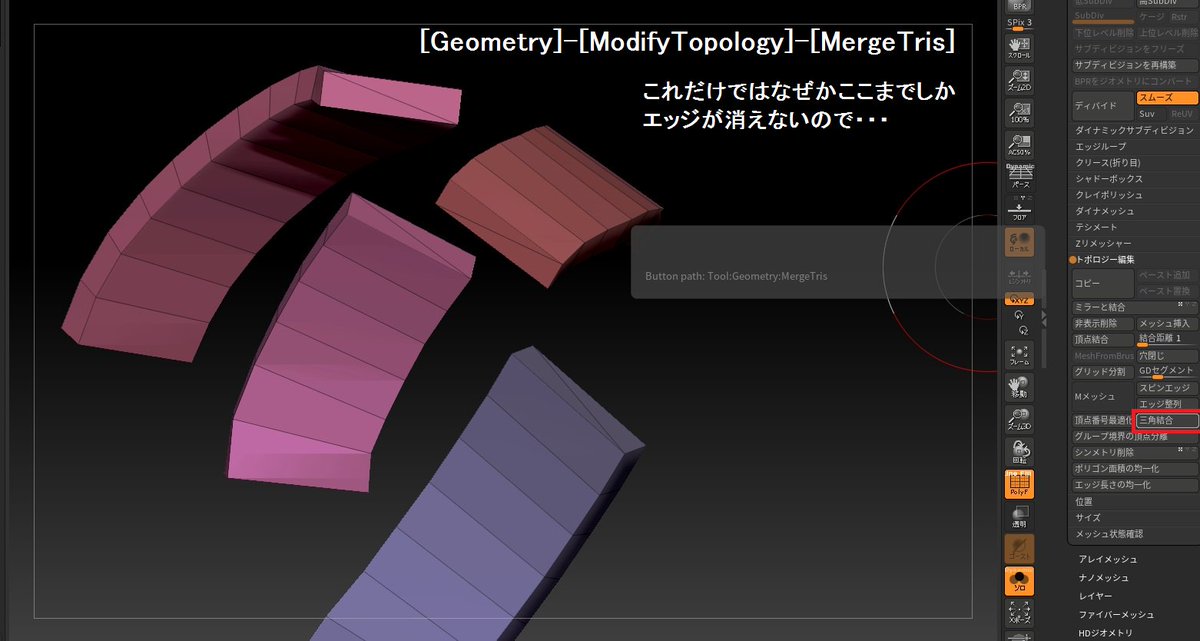Click the Xポーズ icon

click(1020, 612)
